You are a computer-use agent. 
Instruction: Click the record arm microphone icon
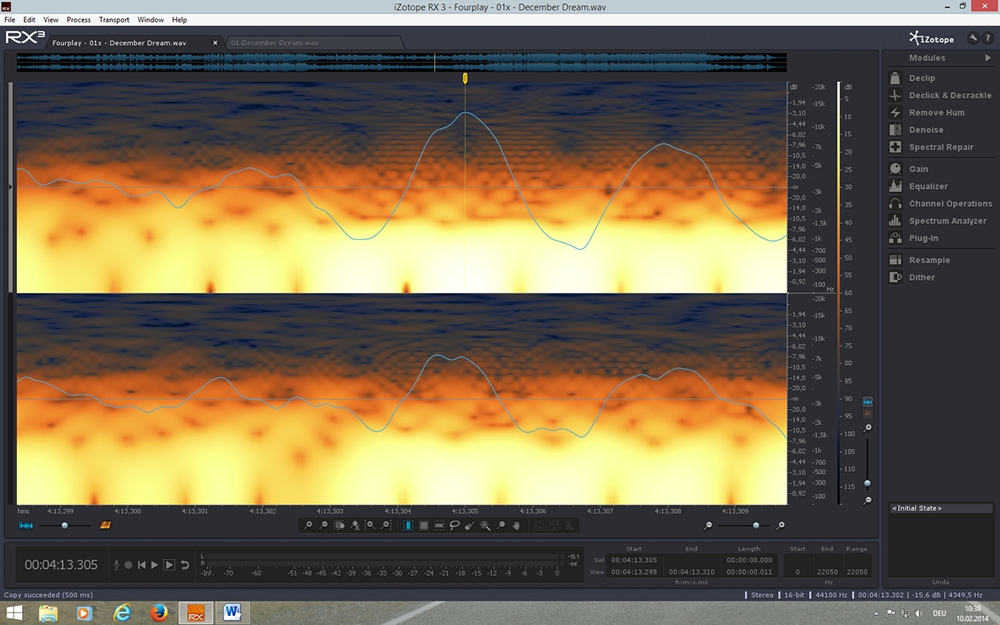pyautogui.click(x=116, y=565)
